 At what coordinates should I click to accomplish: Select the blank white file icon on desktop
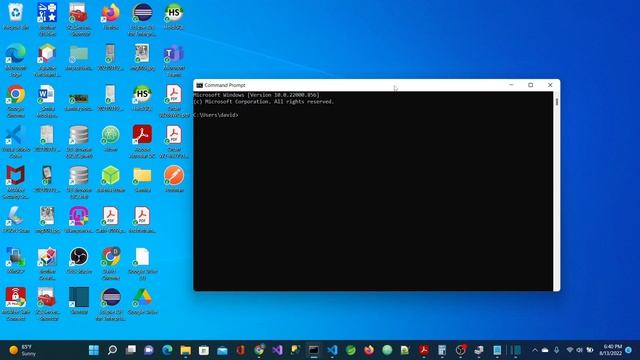coord(142,263)
